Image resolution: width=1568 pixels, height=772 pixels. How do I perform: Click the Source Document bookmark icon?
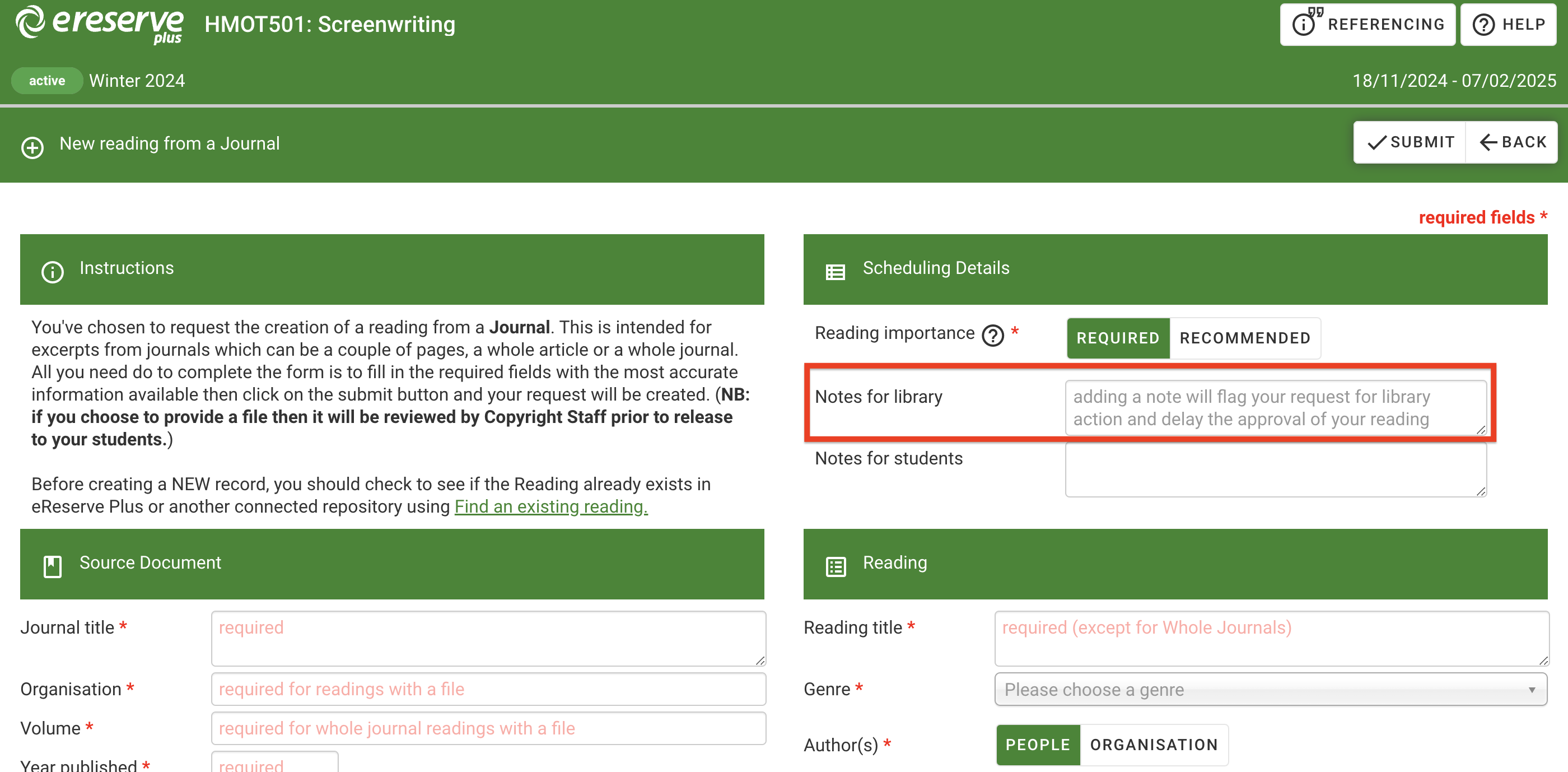52,566
